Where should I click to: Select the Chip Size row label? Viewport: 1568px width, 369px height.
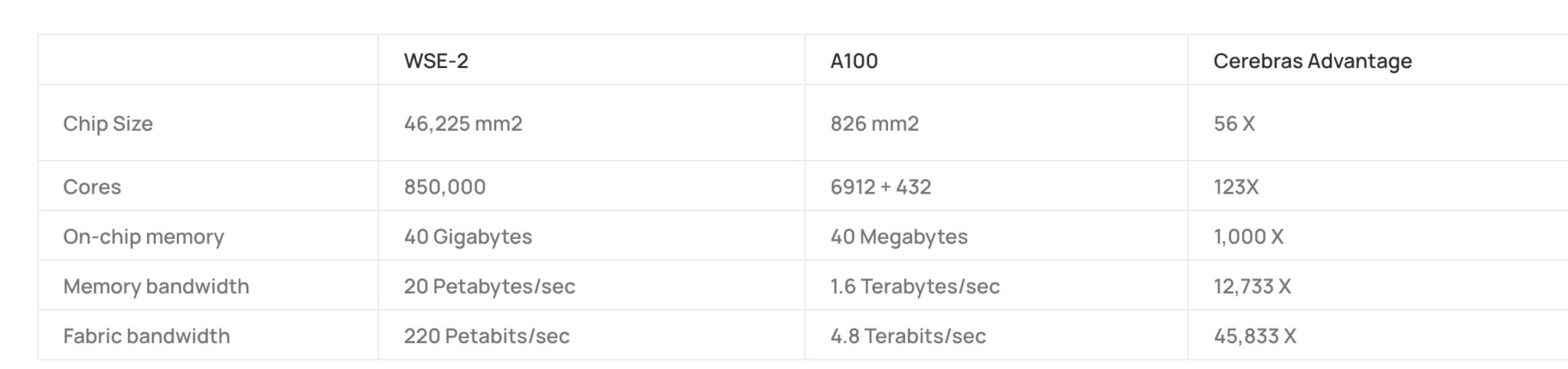click(108, 124)
